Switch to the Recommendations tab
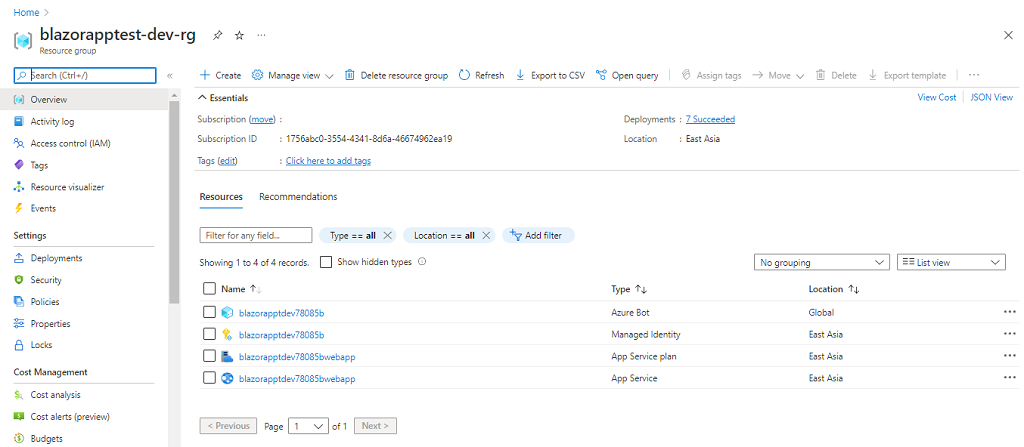 [x=298, y=197]
